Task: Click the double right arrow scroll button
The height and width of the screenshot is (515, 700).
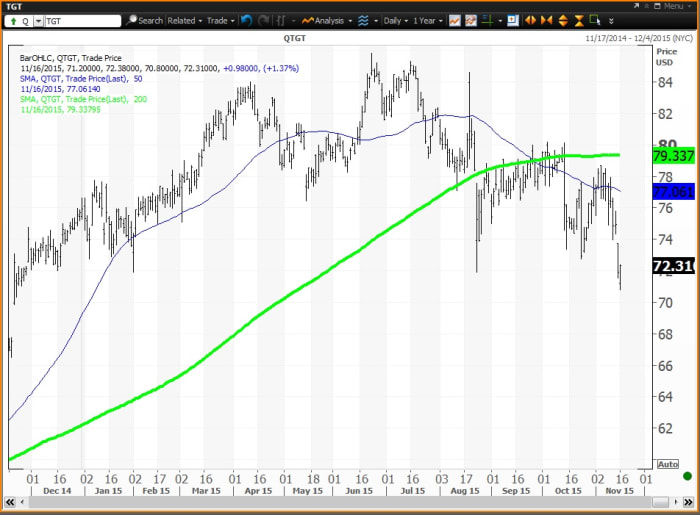Action: point(688,502)
